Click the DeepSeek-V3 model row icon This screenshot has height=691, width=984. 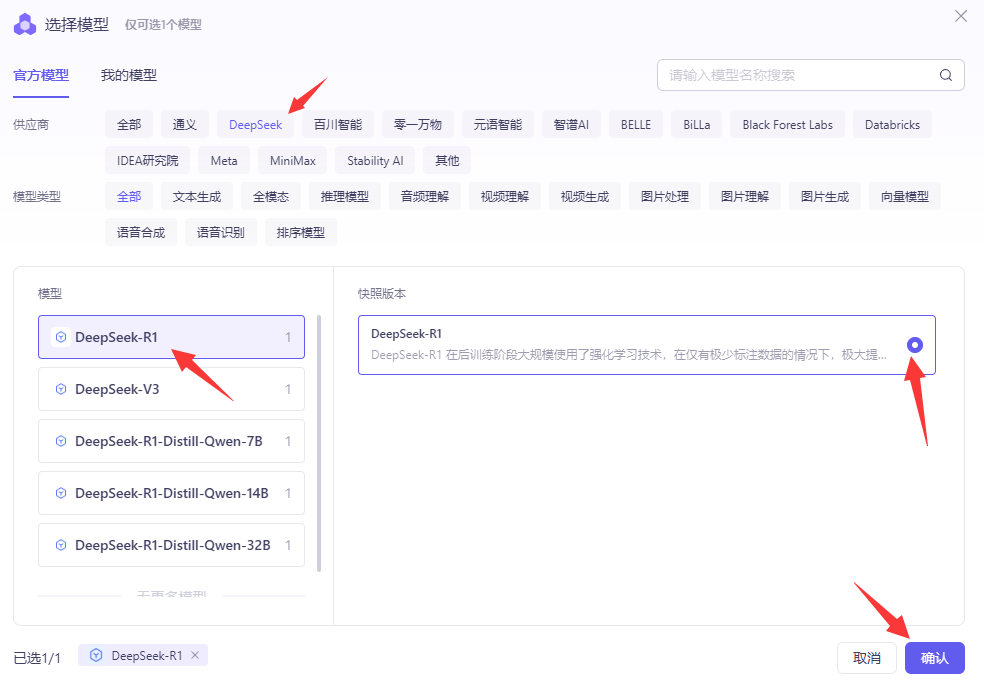coord(61,389)
